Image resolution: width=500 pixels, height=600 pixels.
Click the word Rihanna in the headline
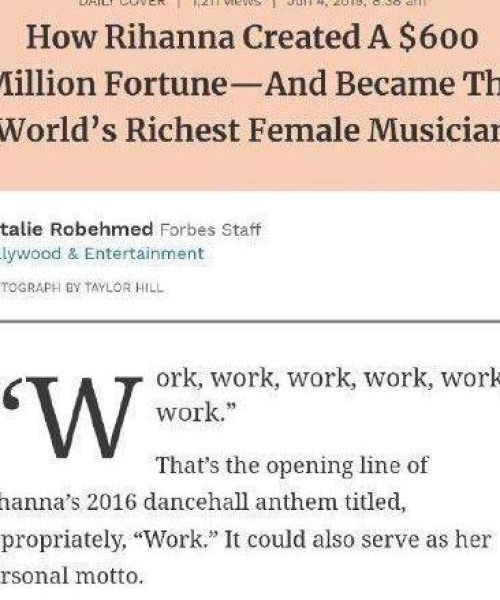pyautogui.click(x=170, y=38)
